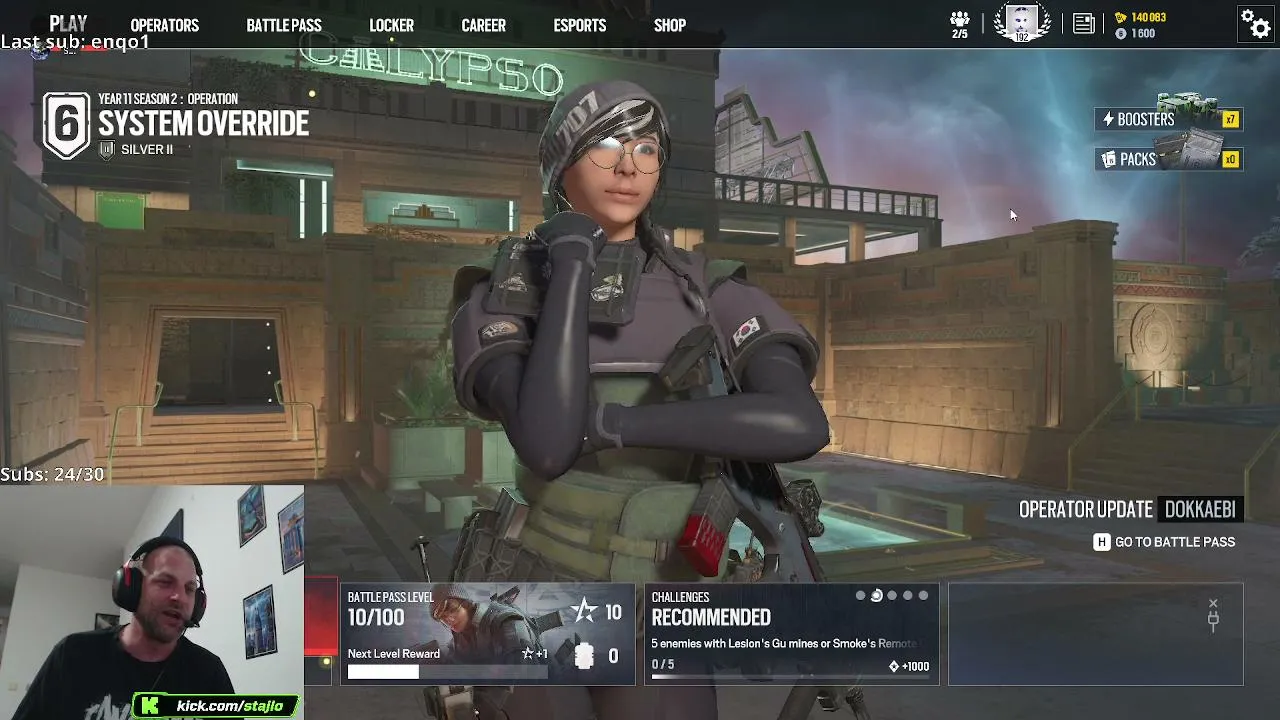Click the 'Subs: 24/30' overlay counter
This screenshot has width=1280, height=720.
[52, 474]
